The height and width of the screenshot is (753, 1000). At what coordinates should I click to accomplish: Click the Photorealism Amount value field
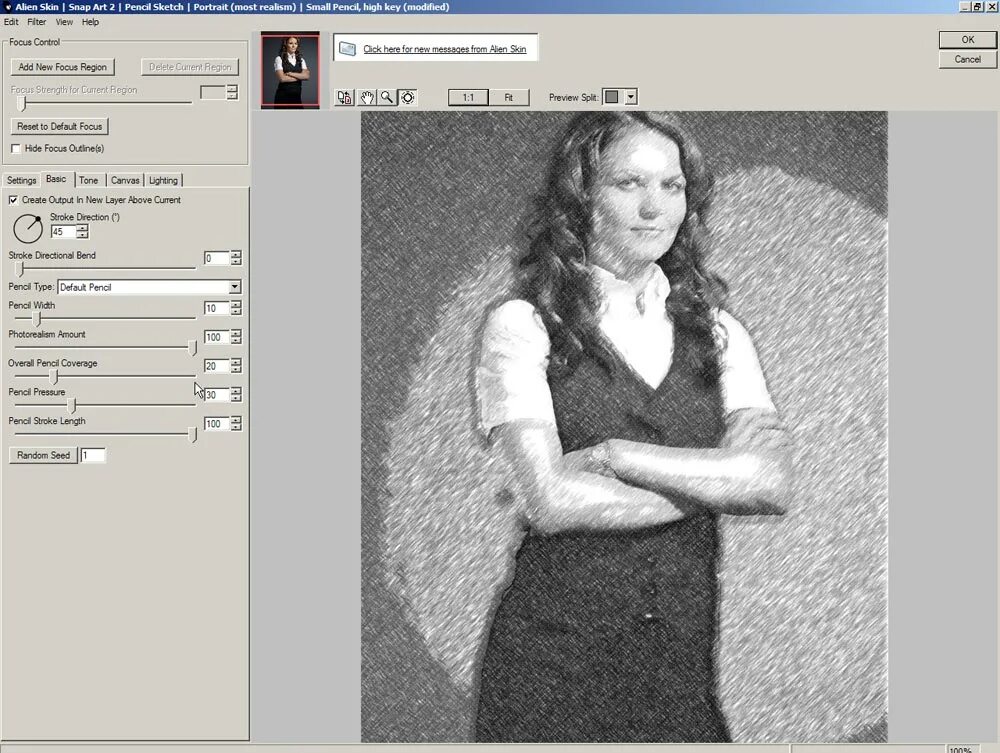216,337
